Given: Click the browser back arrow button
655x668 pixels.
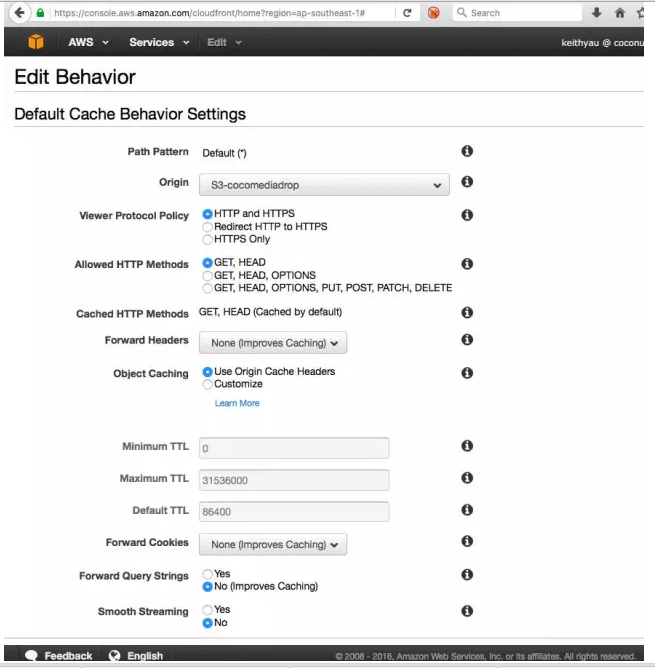Looking at the screenshot, I should (x=18, y=13).
